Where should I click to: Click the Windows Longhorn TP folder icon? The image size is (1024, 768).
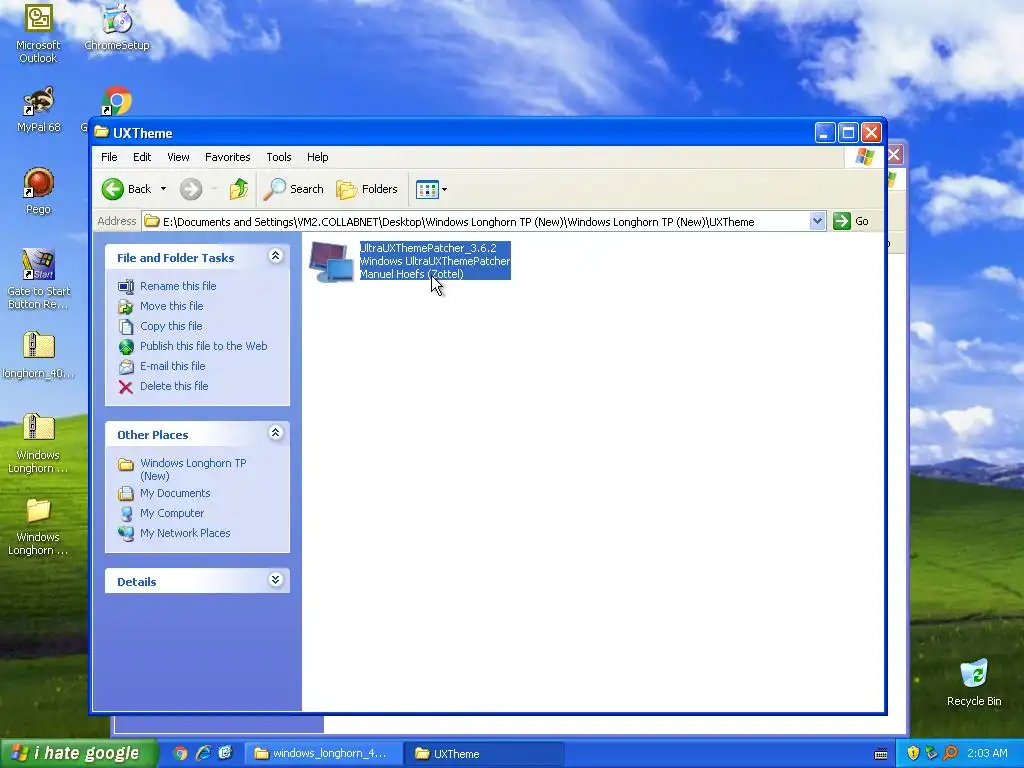tap(126, 464)
